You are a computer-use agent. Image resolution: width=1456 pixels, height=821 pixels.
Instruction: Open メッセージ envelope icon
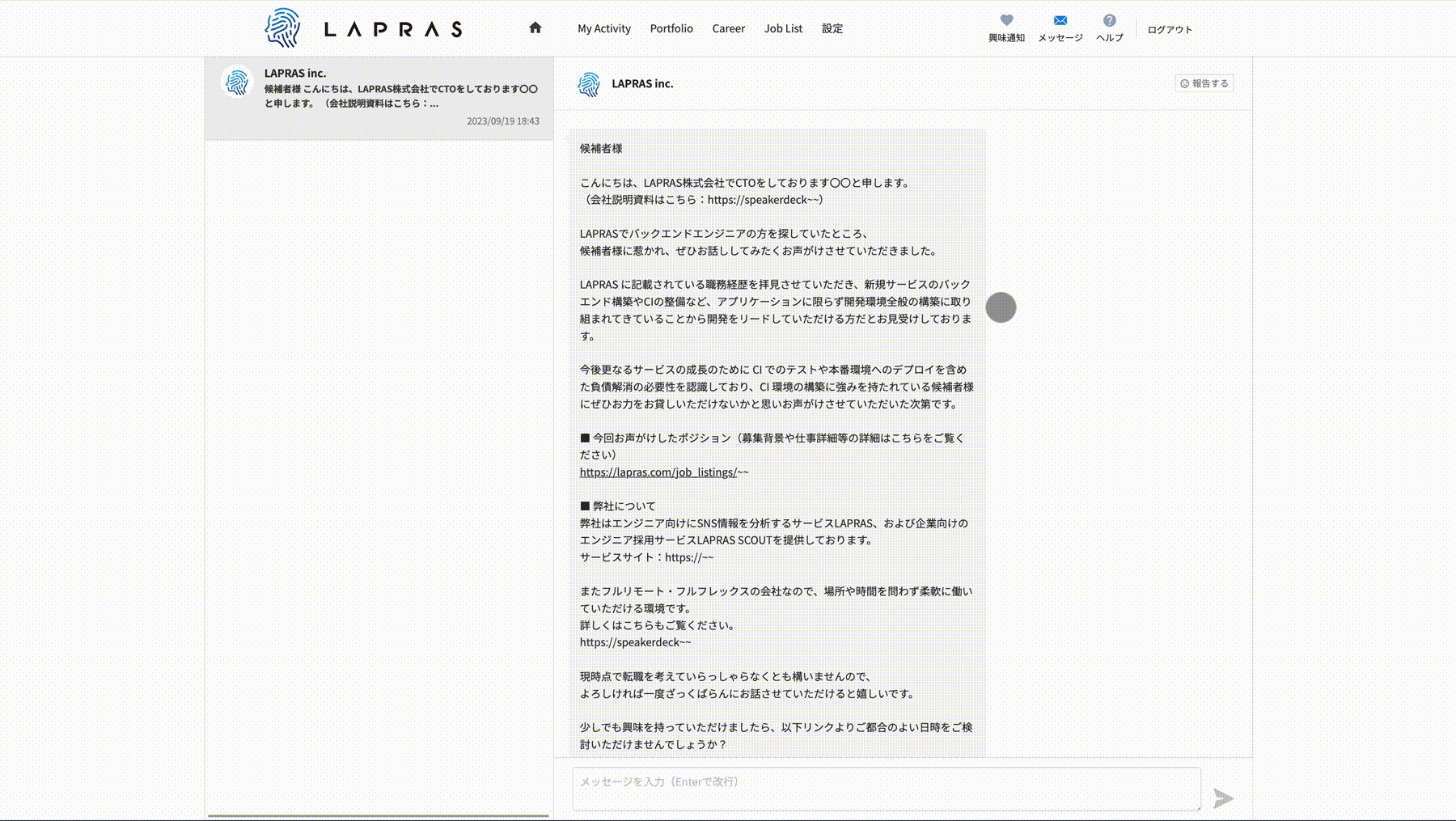[x=1060, y=20]
